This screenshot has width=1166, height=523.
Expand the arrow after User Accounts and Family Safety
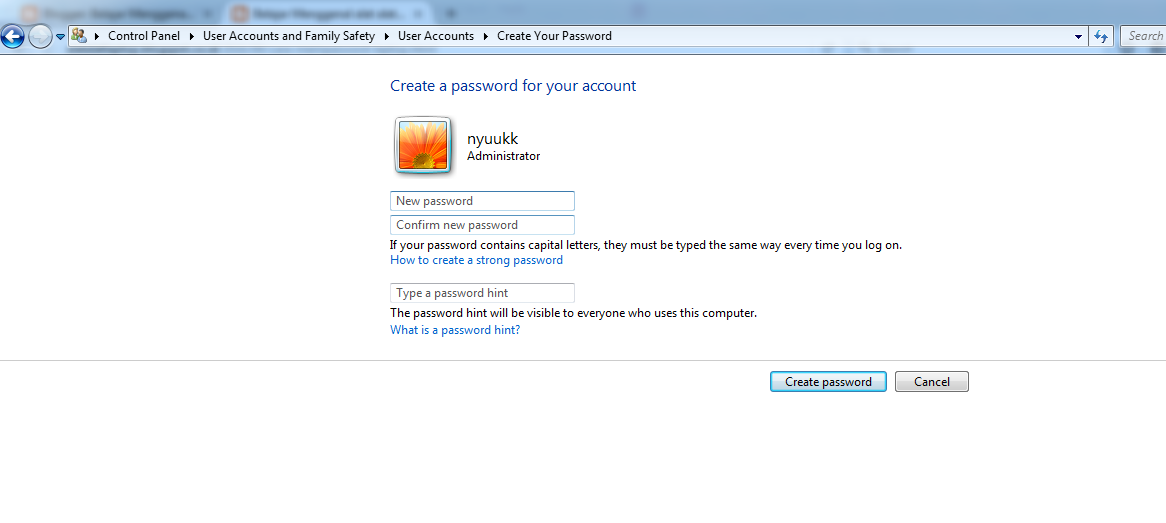387,36
